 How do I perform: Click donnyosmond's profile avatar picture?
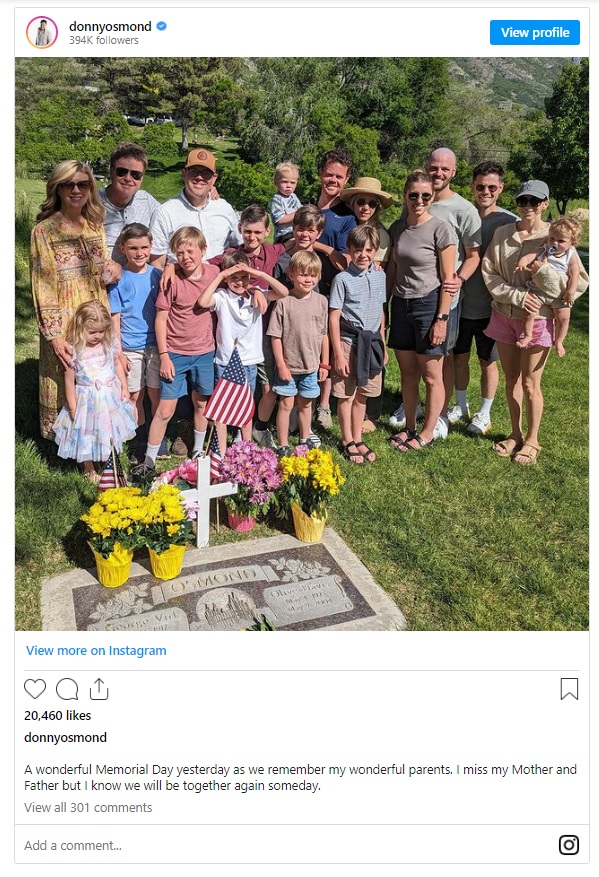click(x=42, y=32)
